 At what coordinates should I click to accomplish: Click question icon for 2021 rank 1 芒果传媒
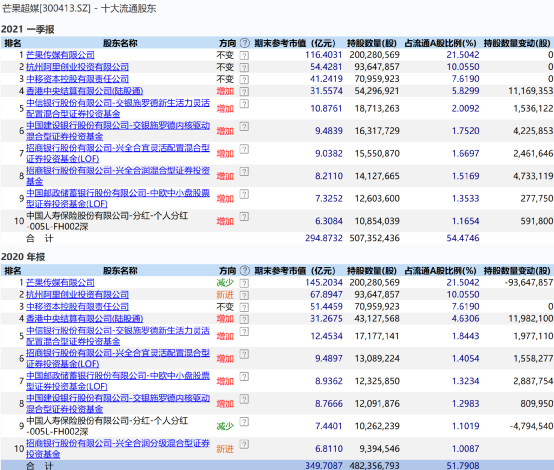pyautogui.click(x=244, y=55)
